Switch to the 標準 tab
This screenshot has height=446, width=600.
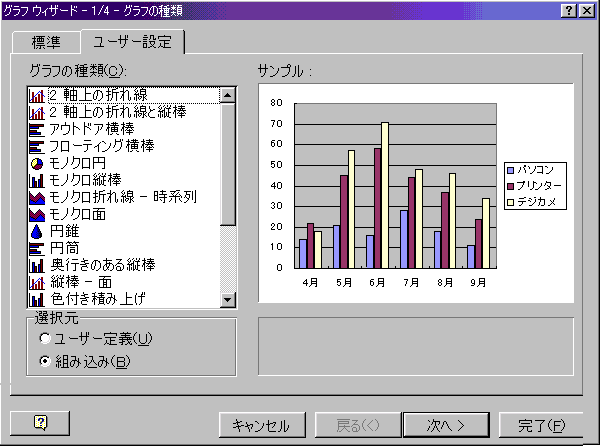(46, 43)
